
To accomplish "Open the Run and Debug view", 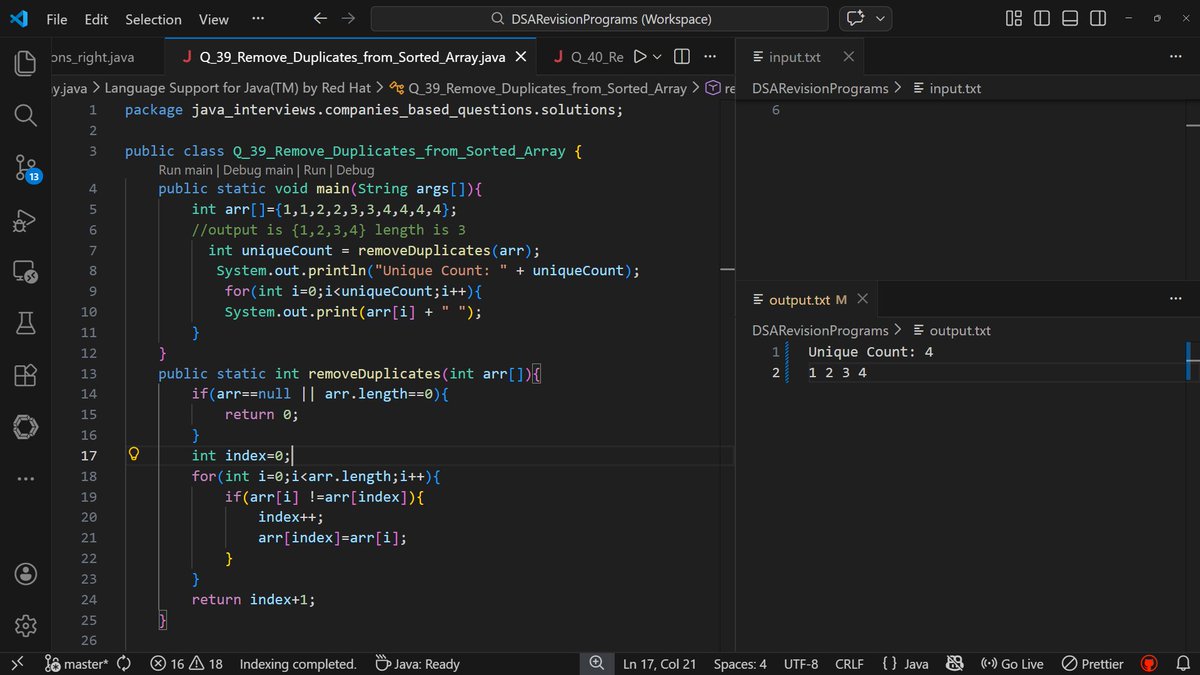I will click(26, 220).
